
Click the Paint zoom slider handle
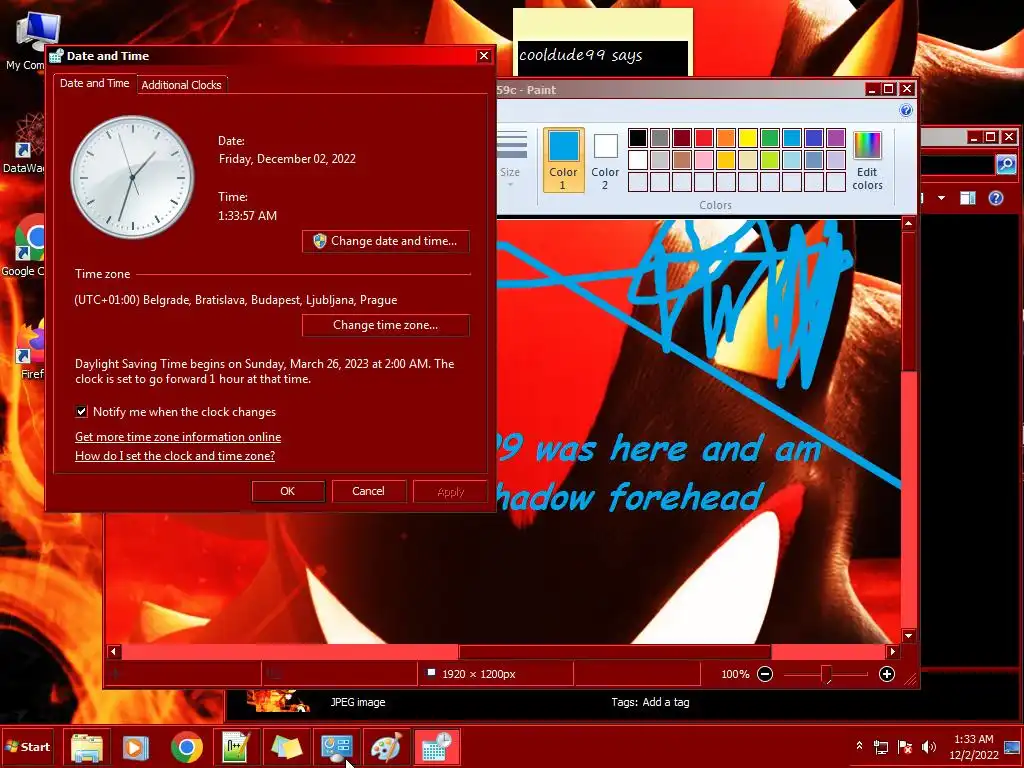[826, 674]
